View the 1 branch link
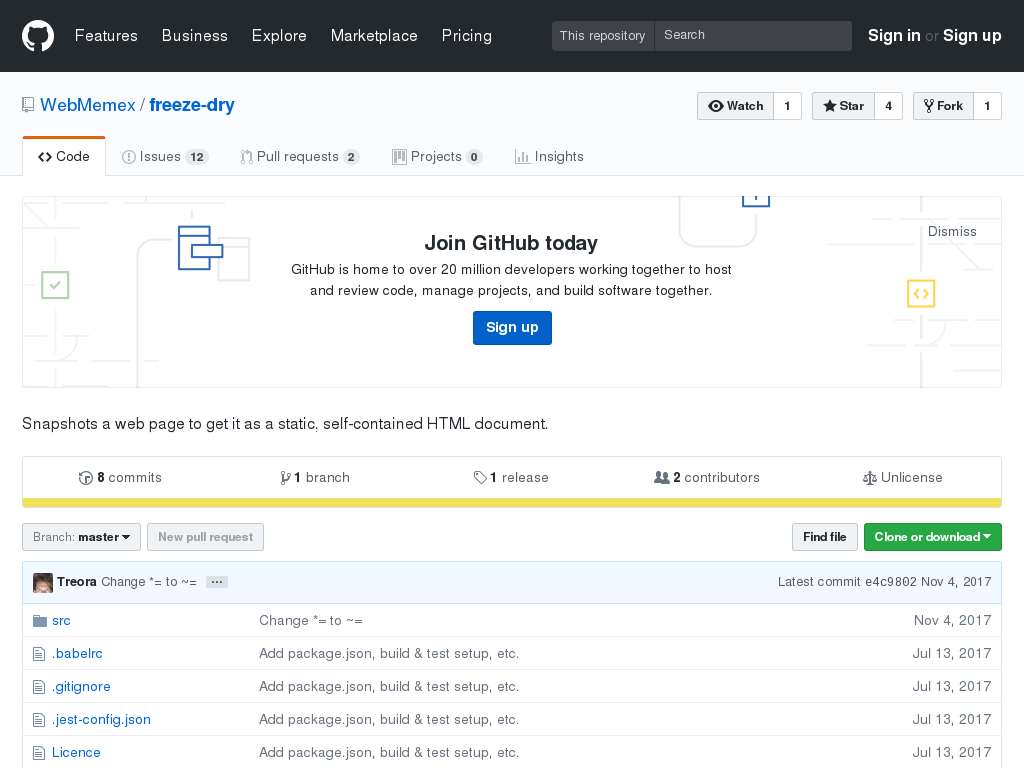This screenshot has width=1024, height=768. coord(315,478)
